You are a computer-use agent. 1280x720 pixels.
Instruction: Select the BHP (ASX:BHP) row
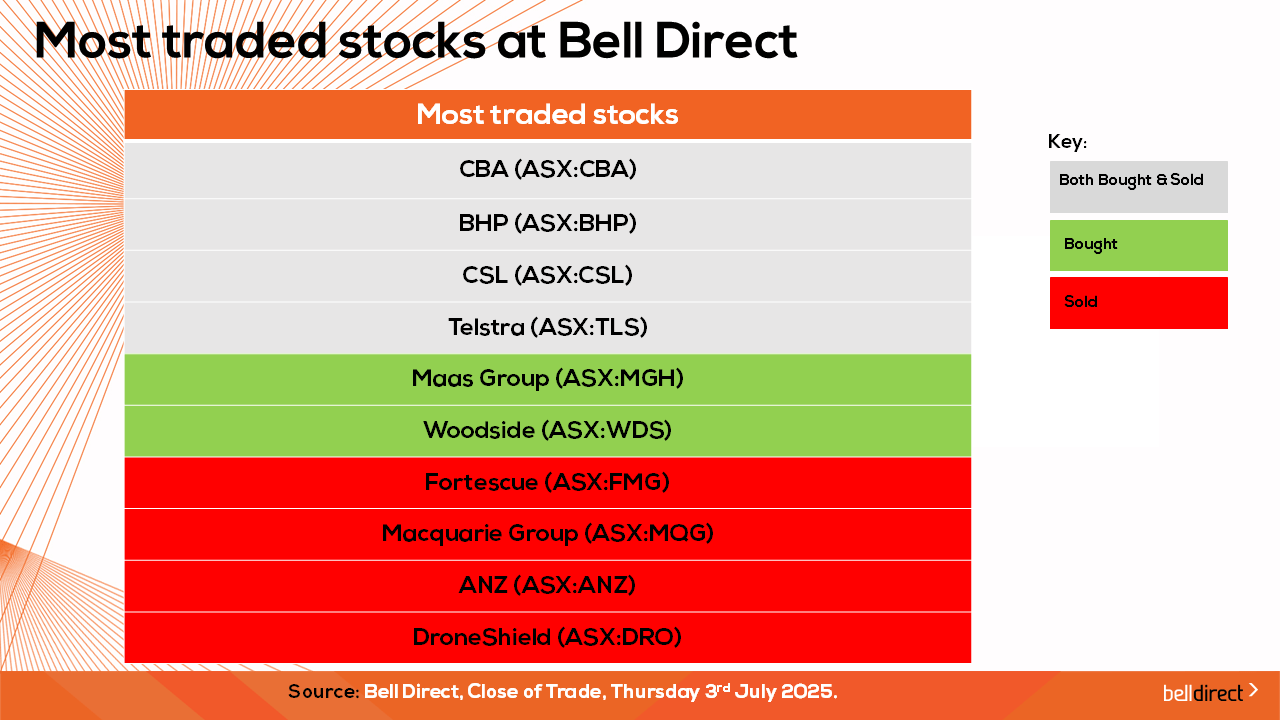click(548, 224)
